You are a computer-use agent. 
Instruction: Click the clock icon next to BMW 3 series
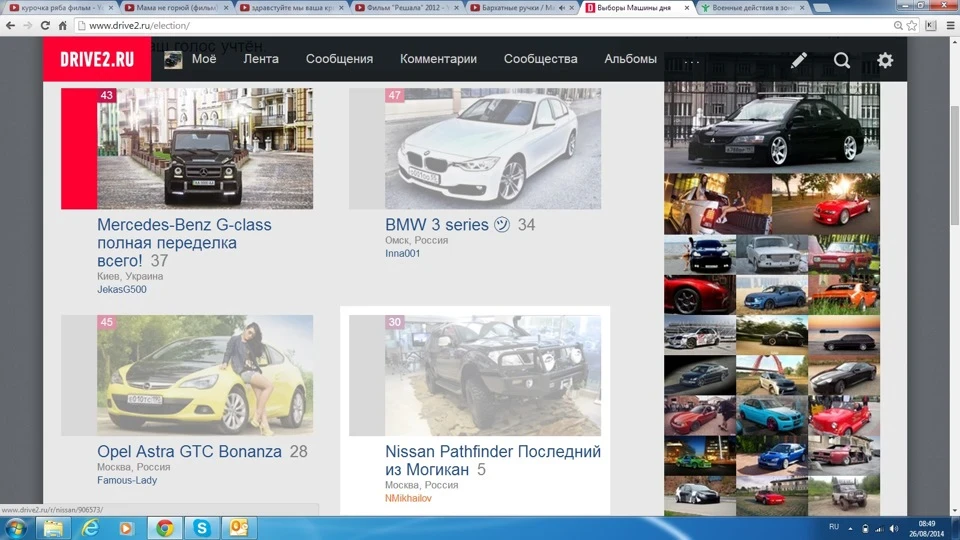502,225
